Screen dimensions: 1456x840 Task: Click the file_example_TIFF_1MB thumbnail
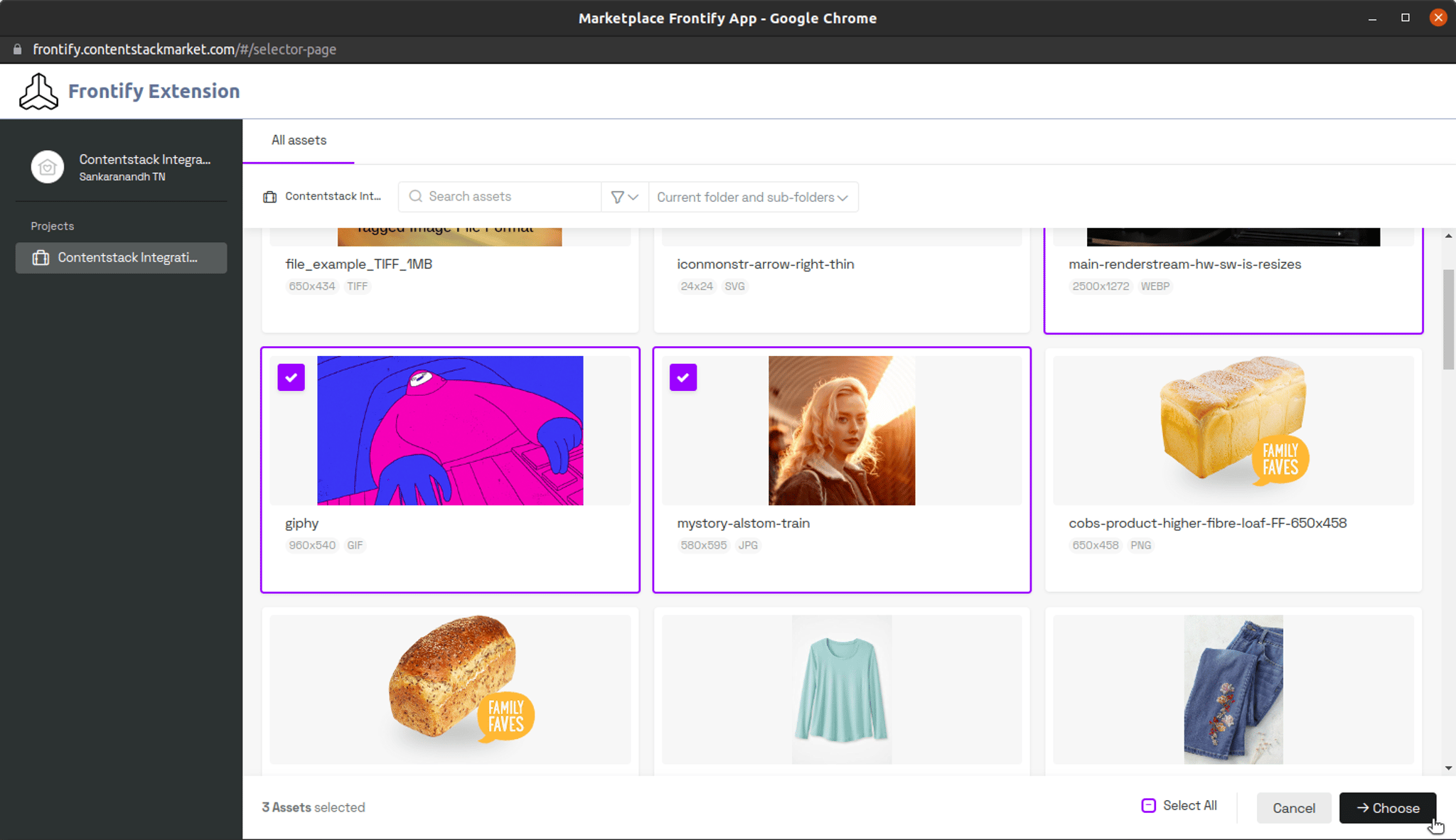(449, 237)
